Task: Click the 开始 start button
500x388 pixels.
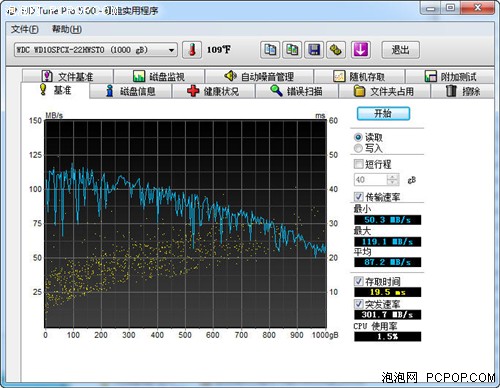Action: click(383, 114)
